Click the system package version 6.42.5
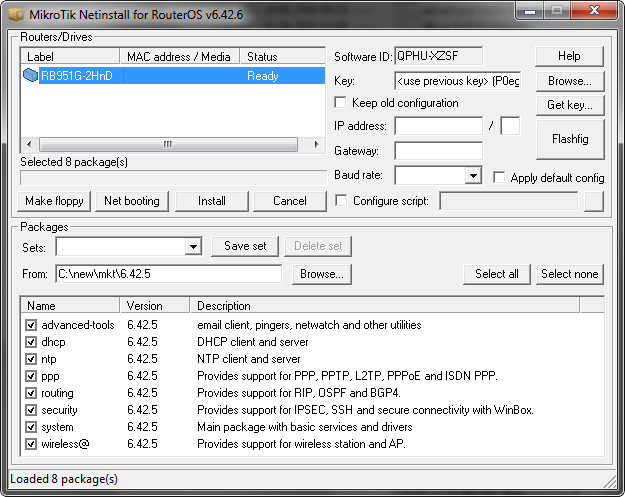Viewport: 625px width, 497px height. [x=142, y=427]
